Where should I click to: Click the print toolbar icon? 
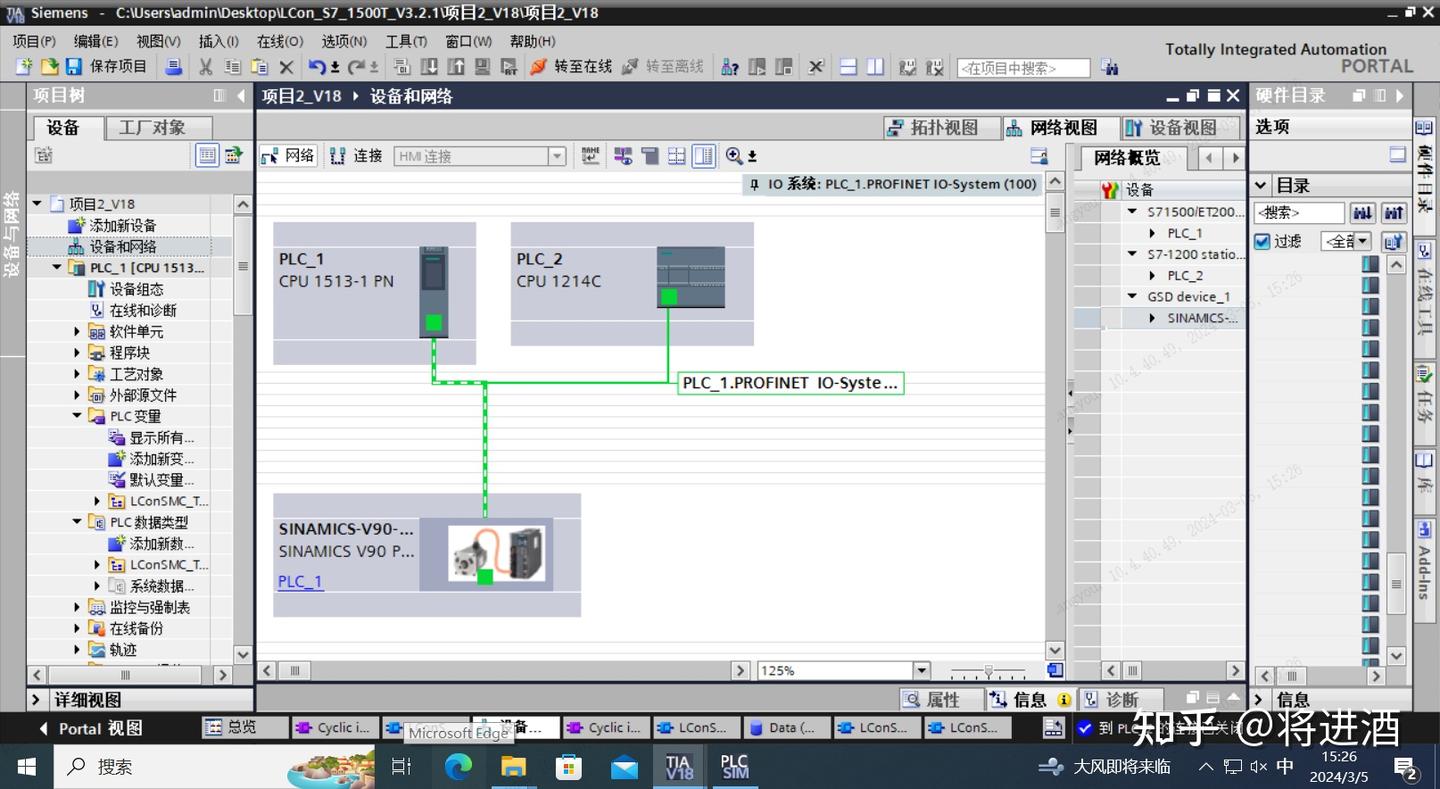click(x=174, y=67)
